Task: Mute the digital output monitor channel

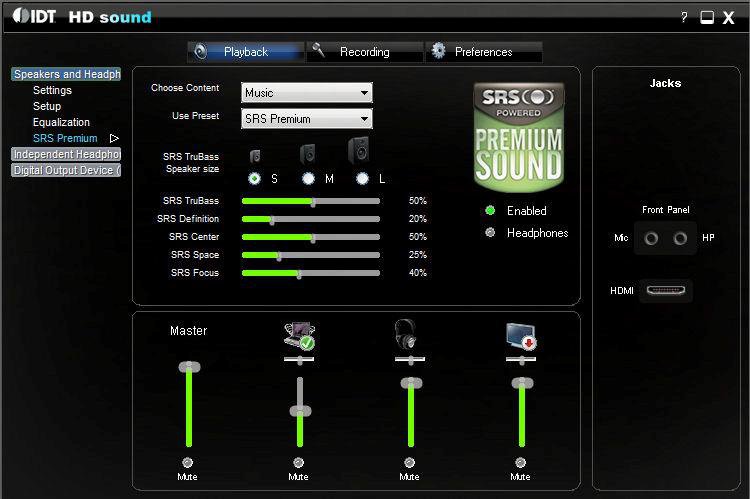Action: click(x=520, y=462)
